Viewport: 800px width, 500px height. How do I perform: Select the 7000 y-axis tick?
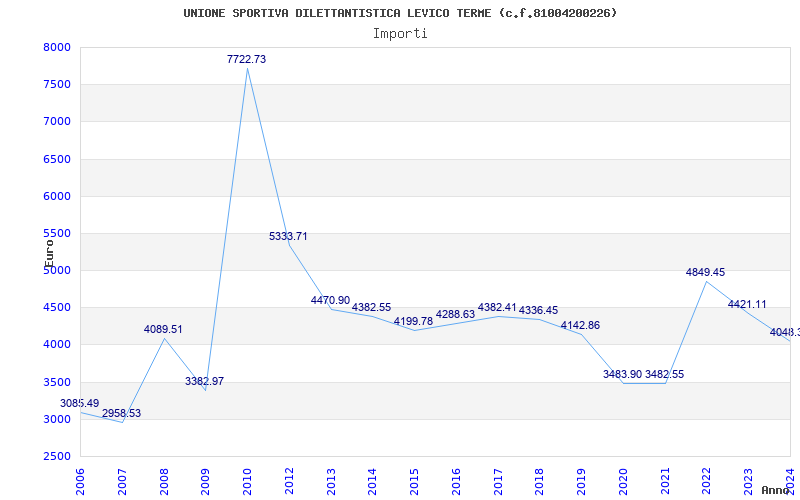click(x=55, y=121)
